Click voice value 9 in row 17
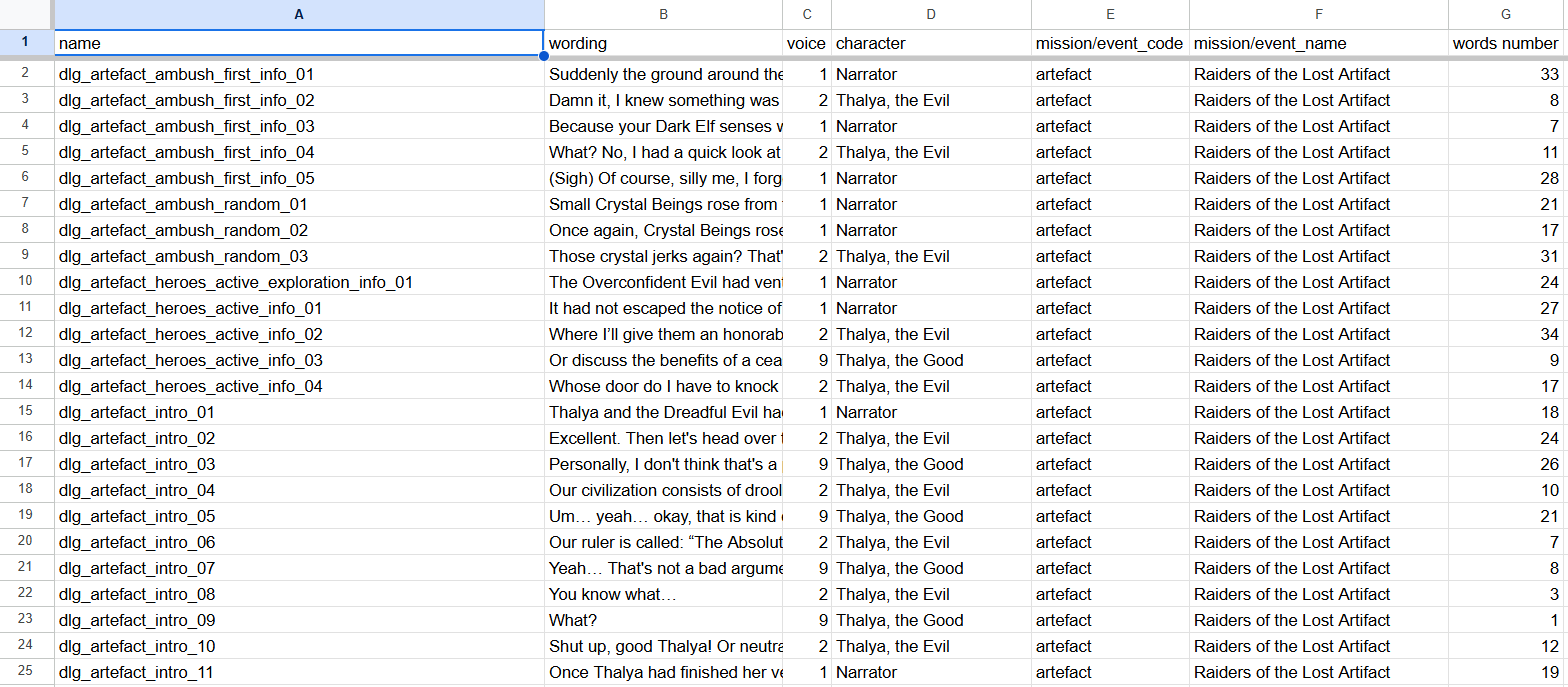The image size is (1568, 687). [x=807, y=464]
